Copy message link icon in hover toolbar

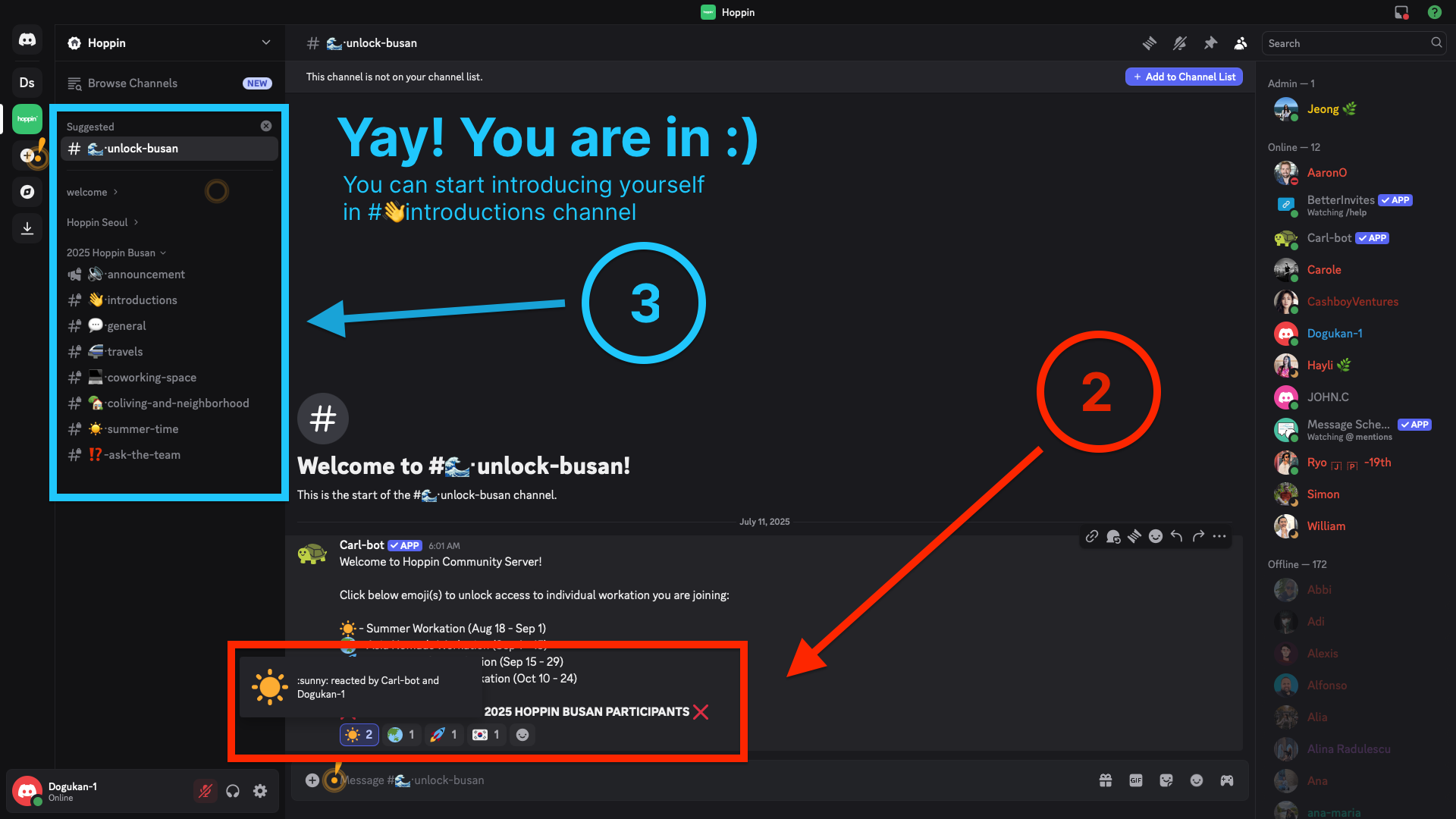click(1092, 536)
